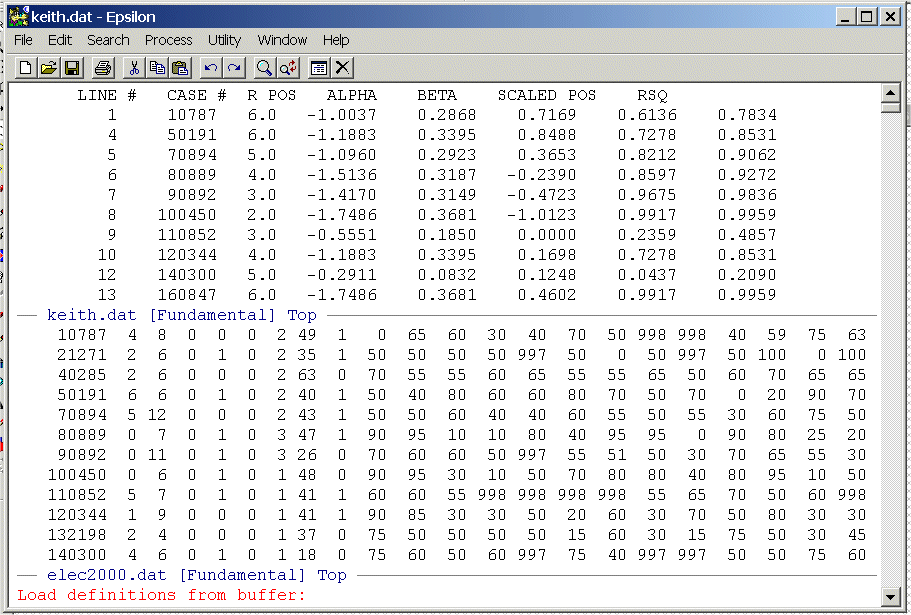The height and width of the screenshot is (615, 911).
Task: Cut selection with the scissors icon
Action: click(x=134, y=68)
